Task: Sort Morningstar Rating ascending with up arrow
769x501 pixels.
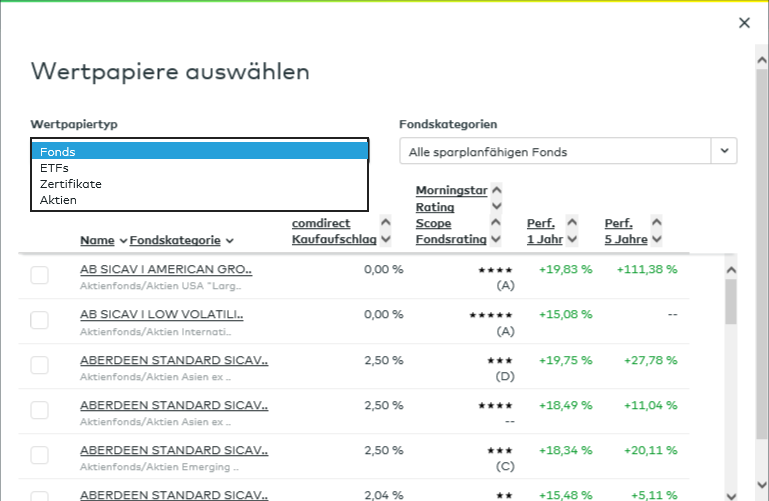Action: (x=496, y=190)
